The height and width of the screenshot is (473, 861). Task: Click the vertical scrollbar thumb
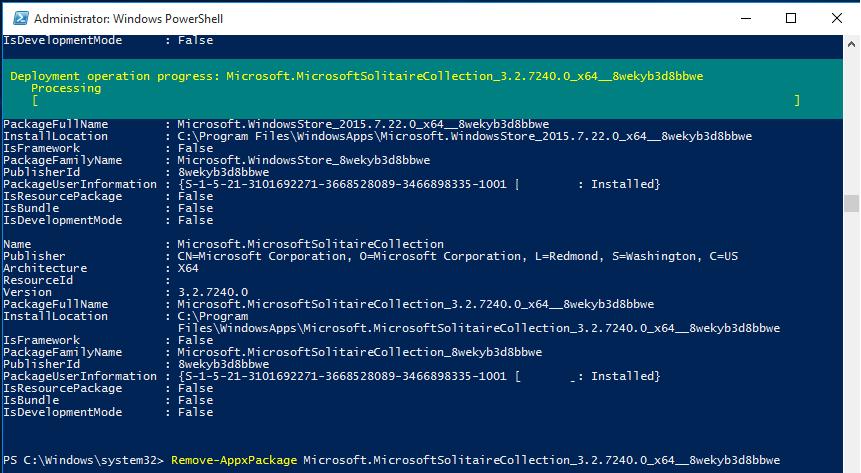pyautogui.click(x=851, y=203)
